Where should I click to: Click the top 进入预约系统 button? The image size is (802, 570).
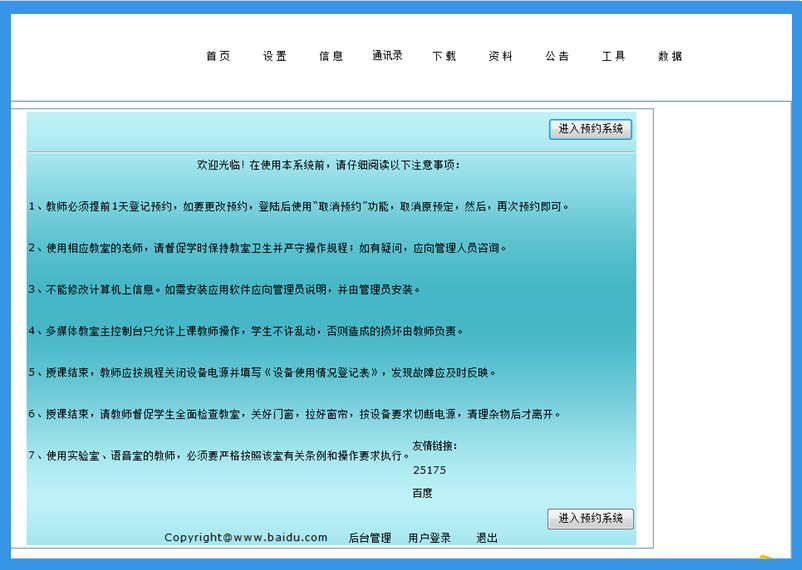[591, 129]
